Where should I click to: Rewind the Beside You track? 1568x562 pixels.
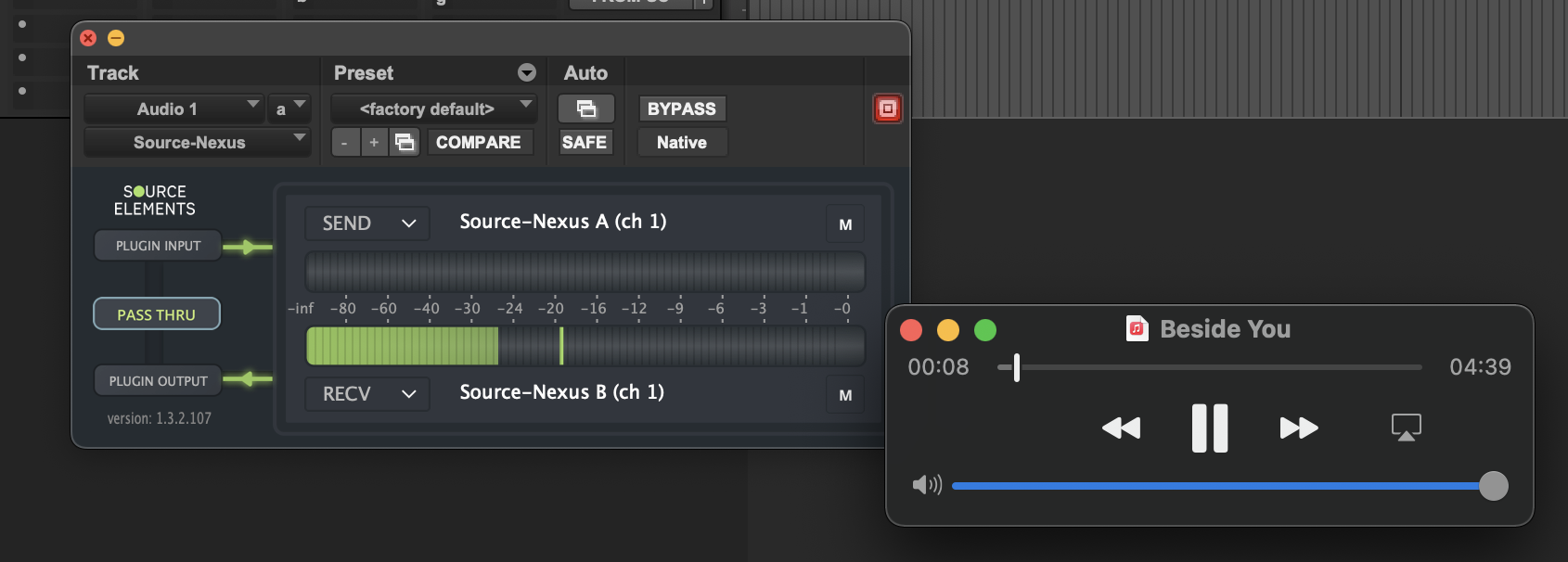1121,428
